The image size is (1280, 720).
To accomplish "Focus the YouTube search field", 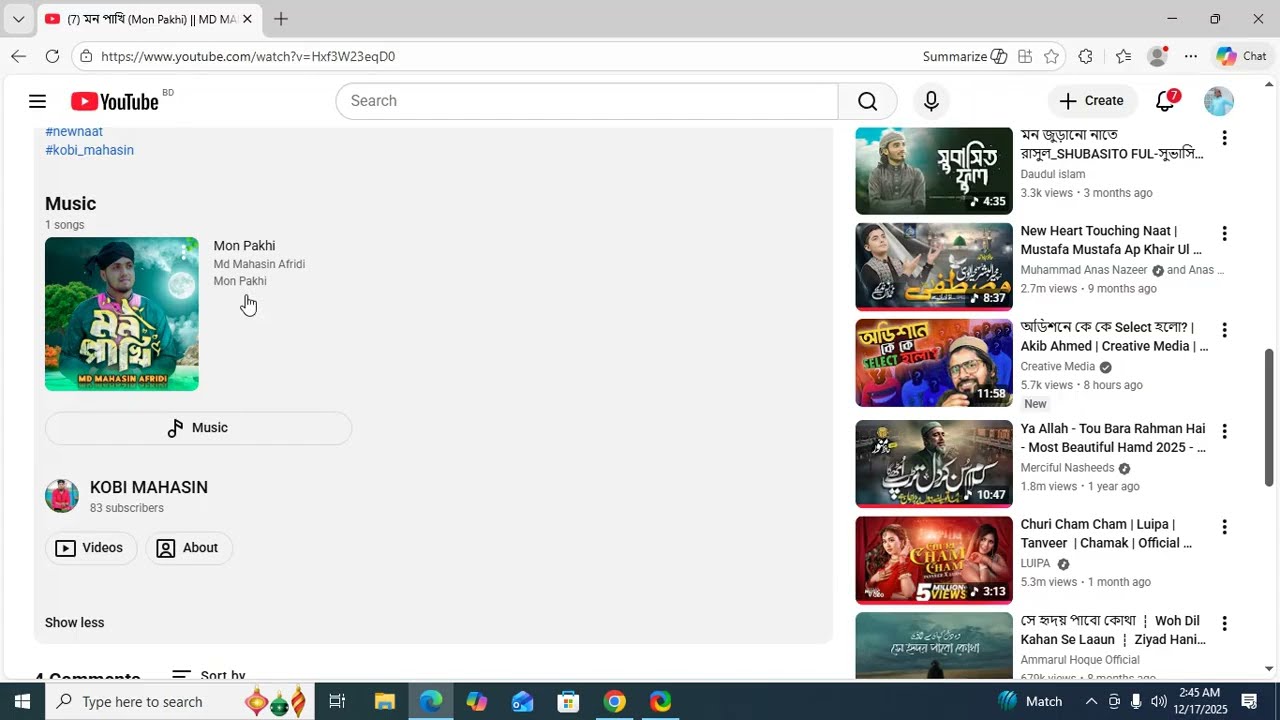I will coord(587,101).
